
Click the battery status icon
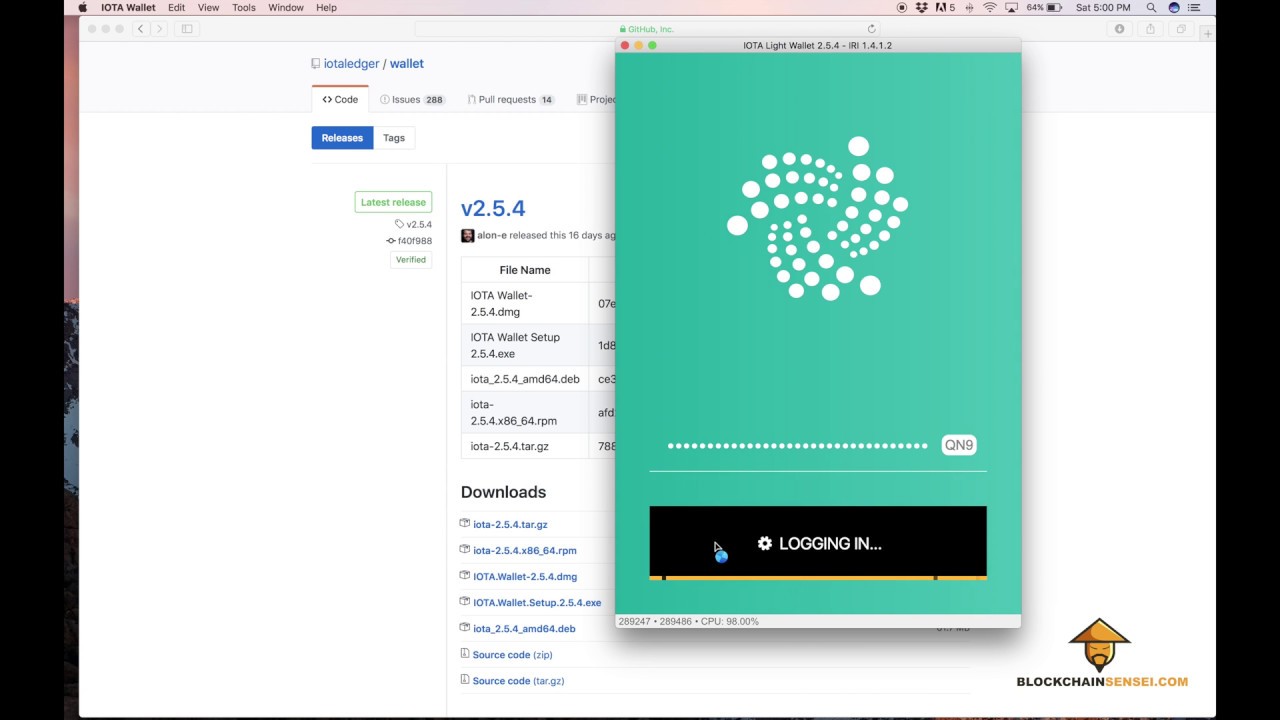click(1053, 7)
